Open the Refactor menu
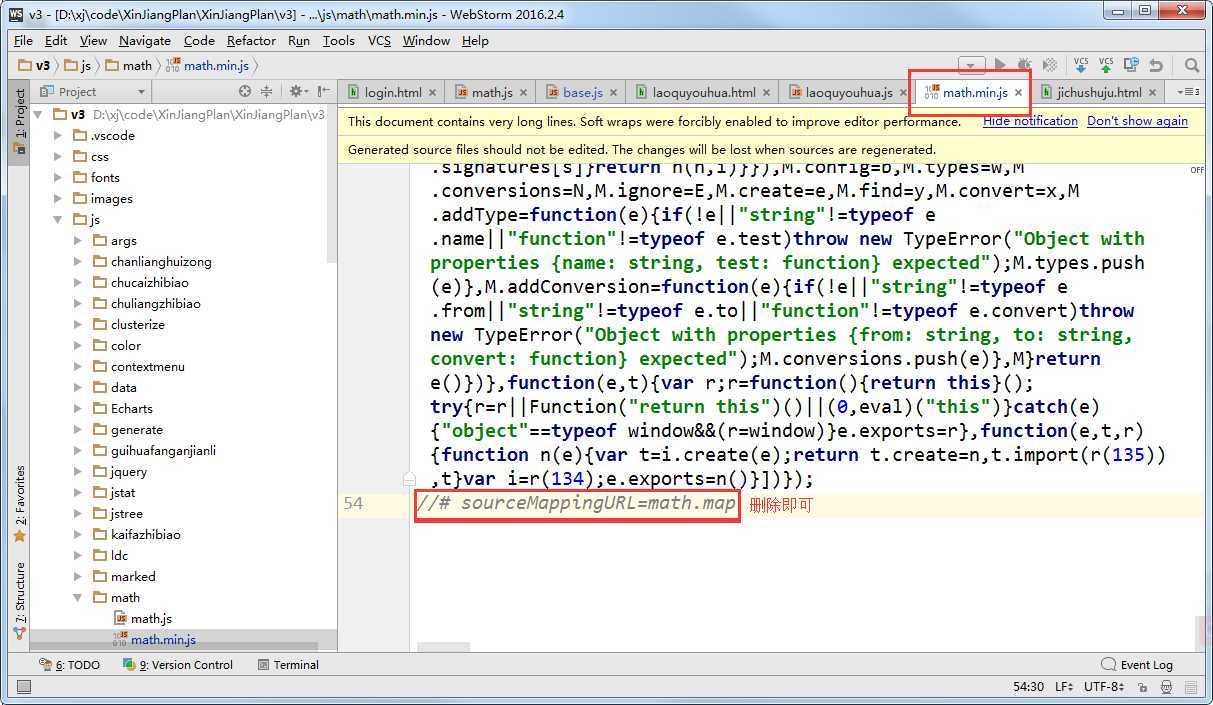 point(251,41)
